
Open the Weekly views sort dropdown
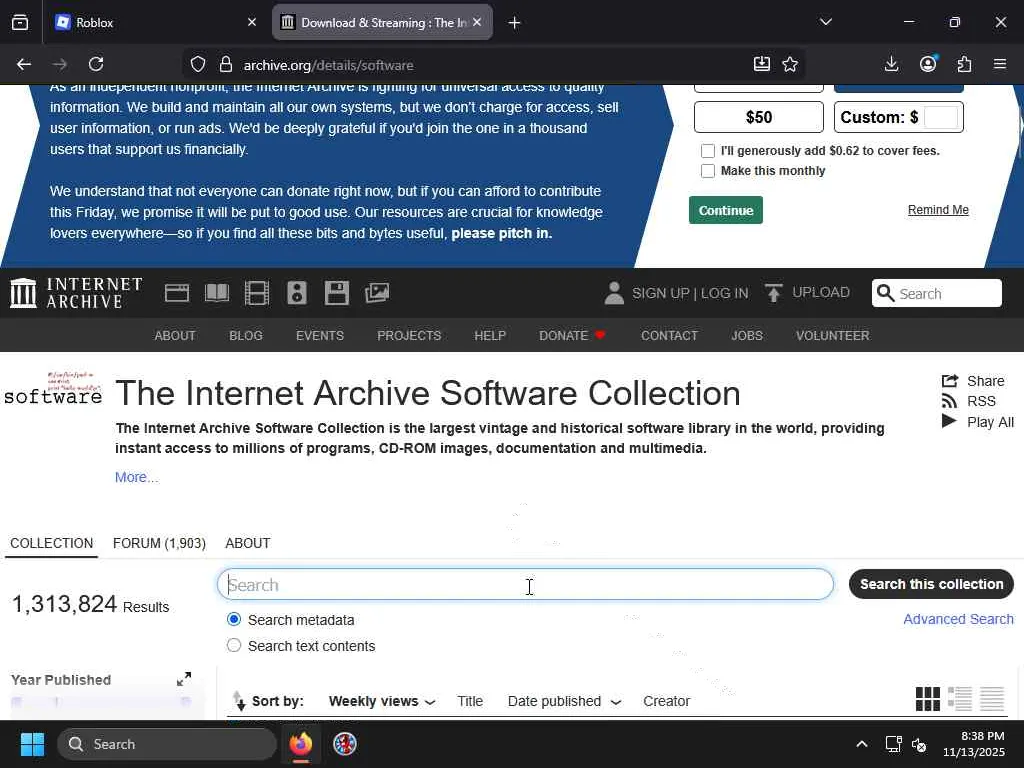pyautogui.click(x=382, y=701)
